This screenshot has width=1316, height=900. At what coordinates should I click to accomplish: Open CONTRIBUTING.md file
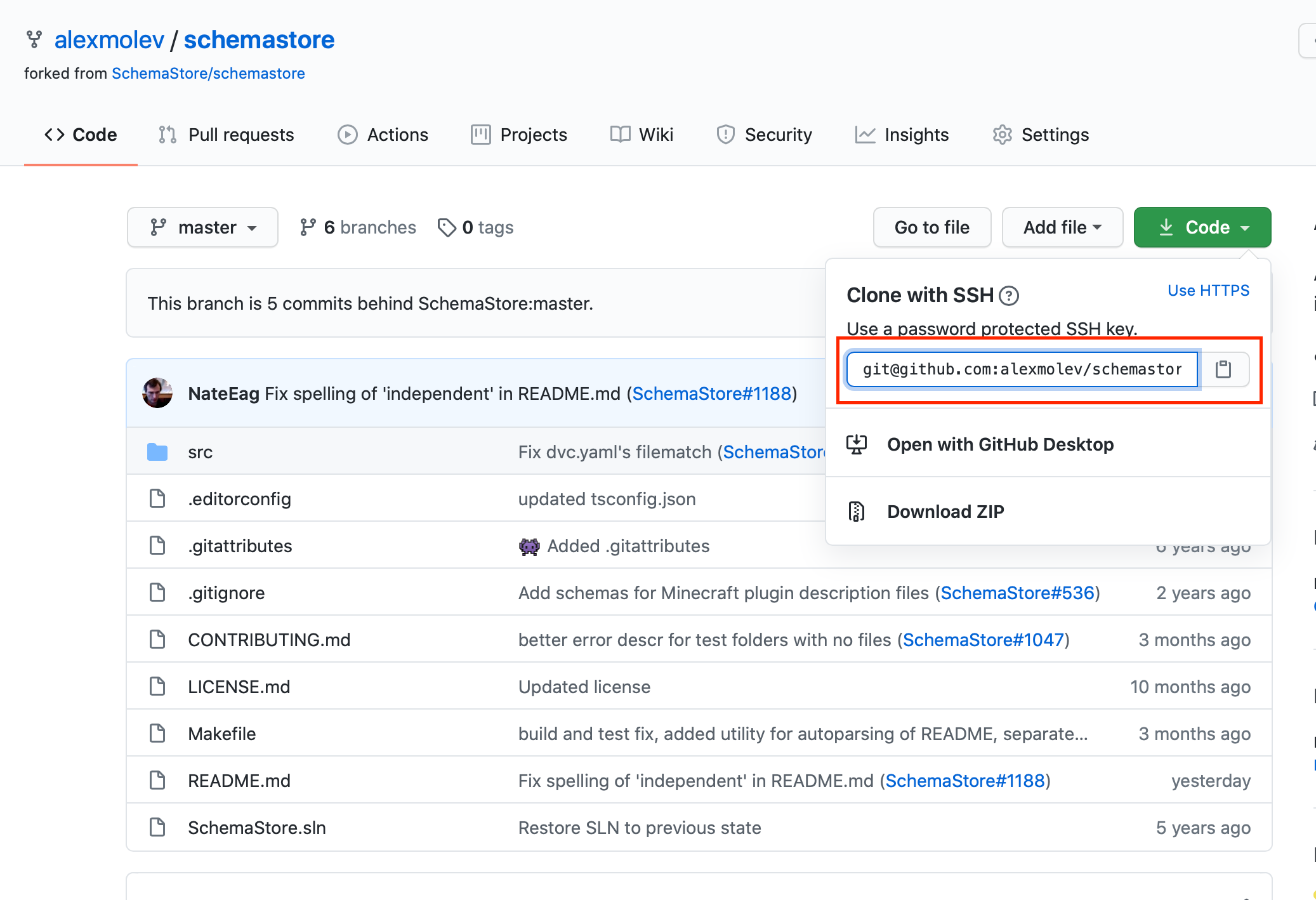(x=269, y=640)
